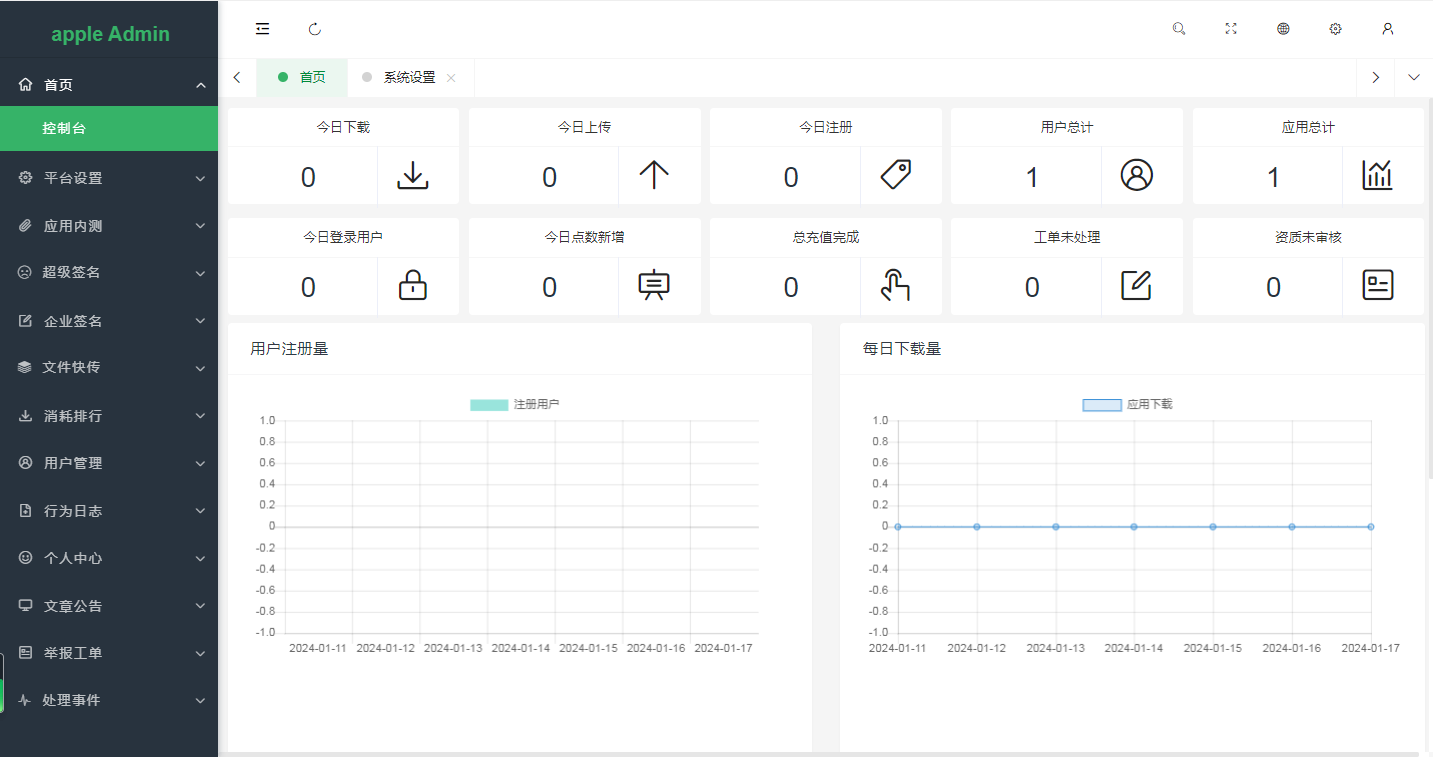The image size is (1433, 757).
Task: Click the edit note icon in 工单未处理 card
Action: 1137,285
